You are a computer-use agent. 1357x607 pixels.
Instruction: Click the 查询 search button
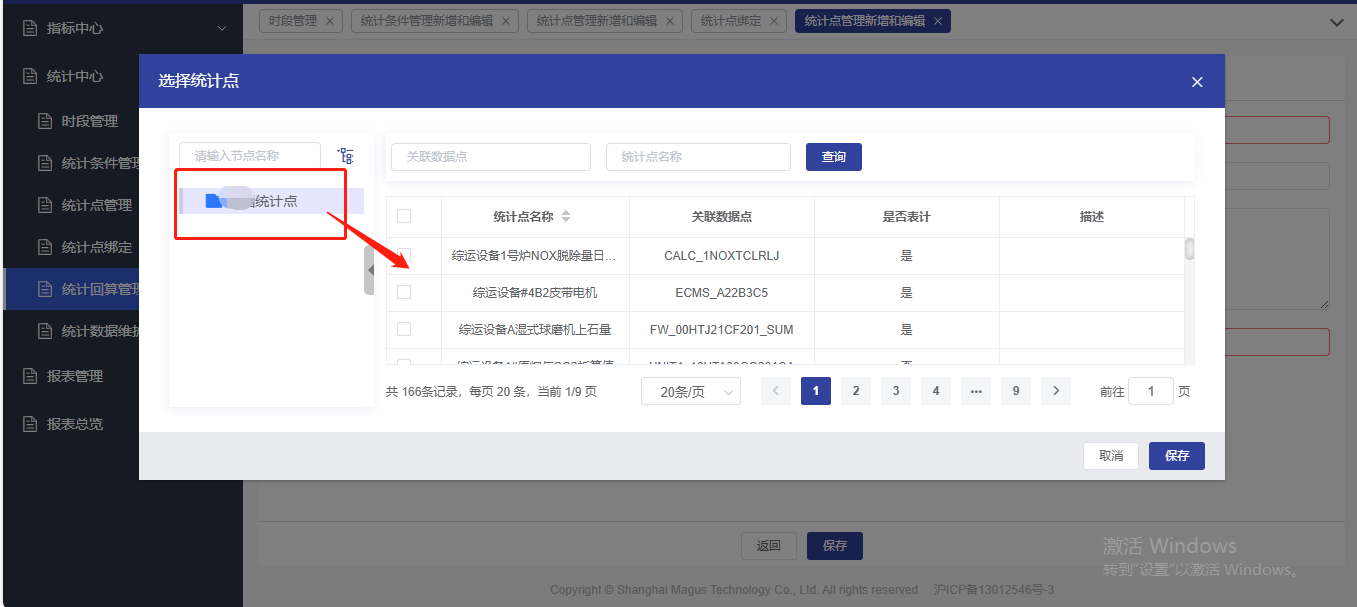pos(833,157)
